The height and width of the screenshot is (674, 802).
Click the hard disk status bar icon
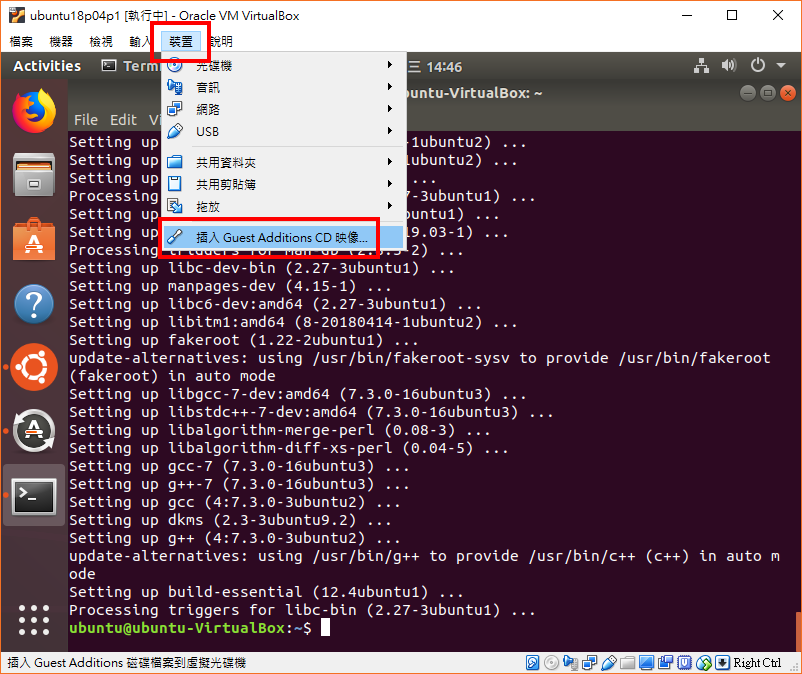(x=532, y=663)
